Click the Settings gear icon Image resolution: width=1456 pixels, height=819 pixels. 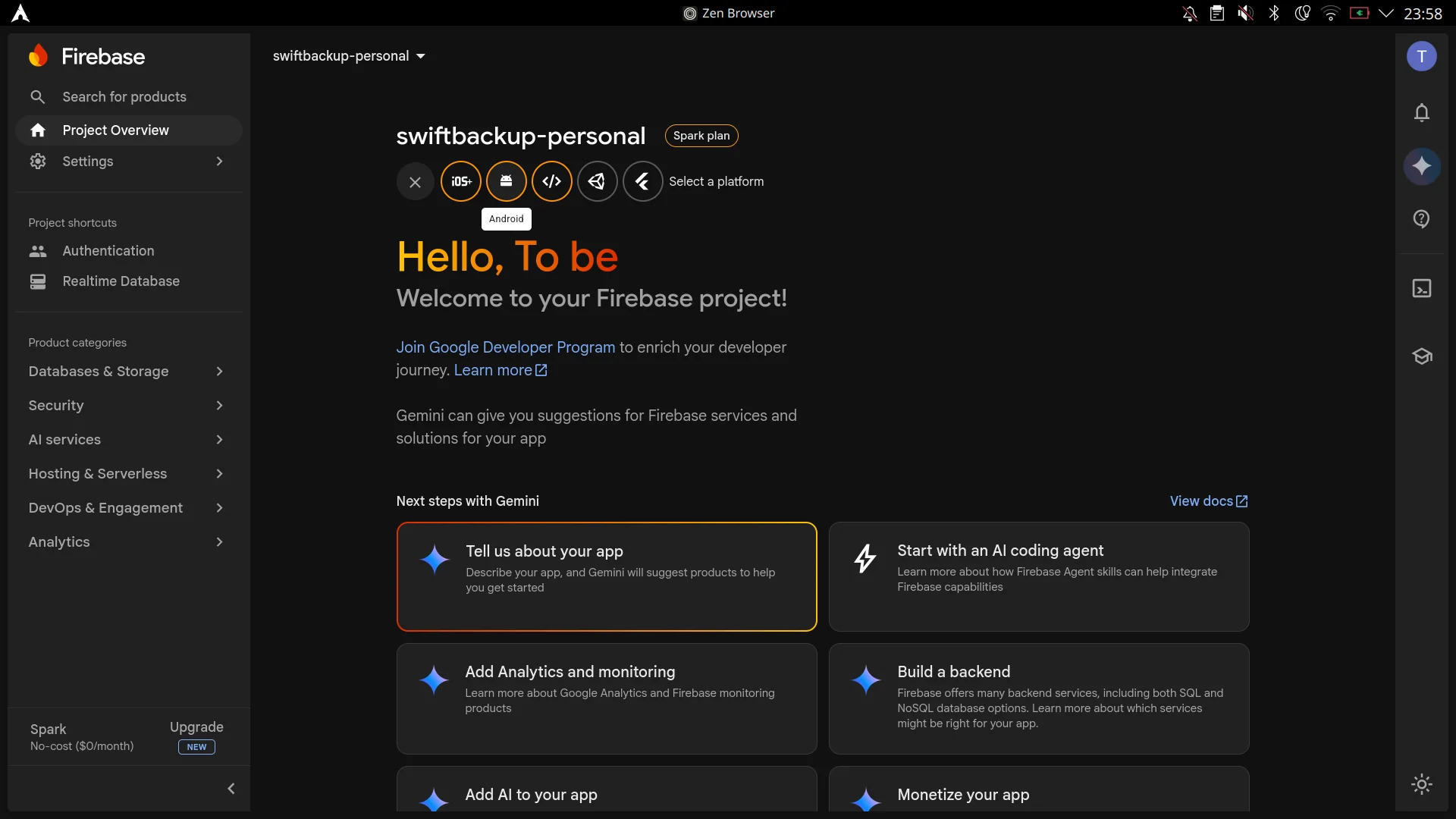tap(38, 162)
